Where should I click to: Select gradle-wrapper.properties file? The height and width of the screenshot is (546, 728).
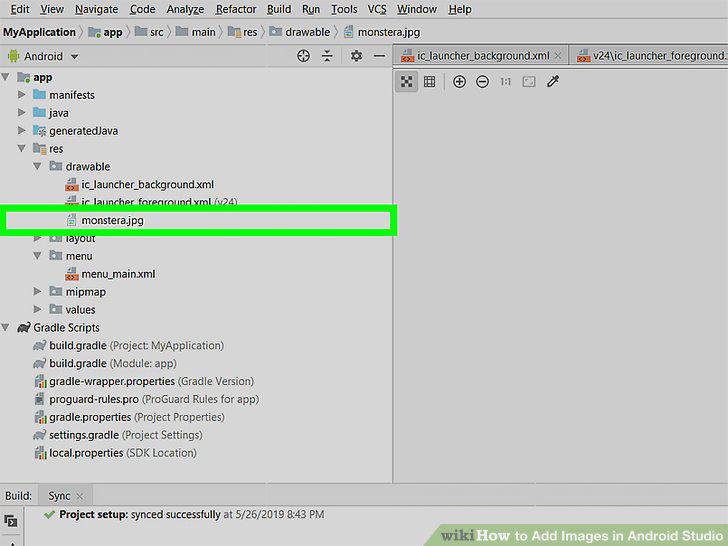point(144,381)
